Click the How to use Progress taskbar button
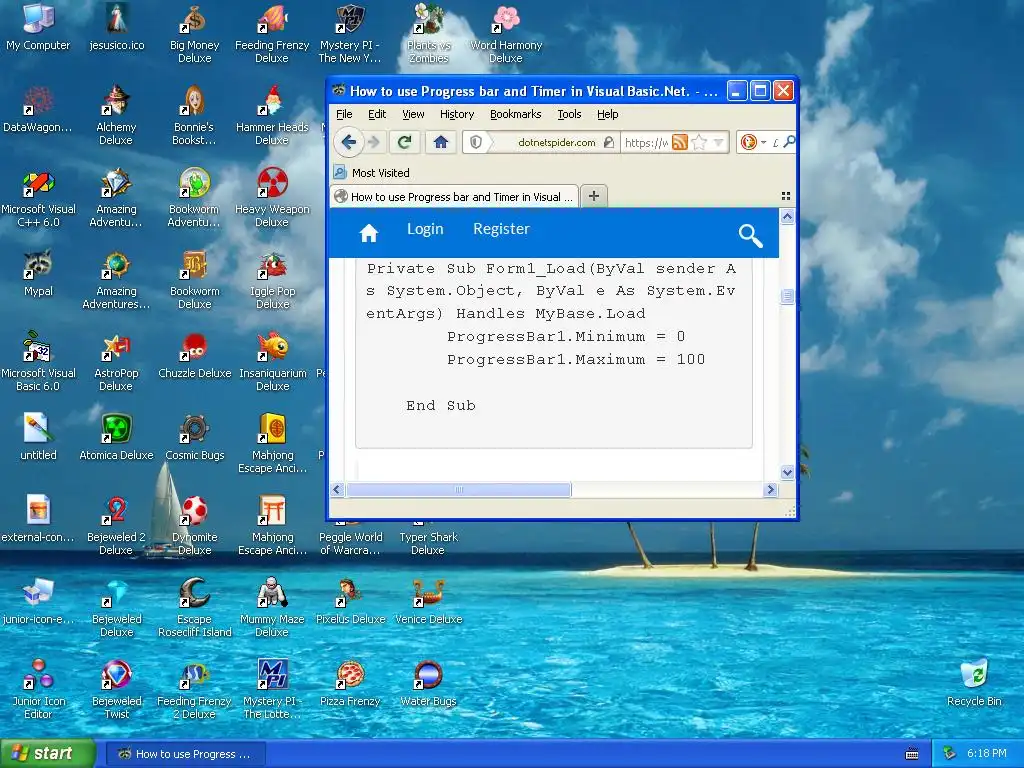 pyautogui.click(x=185, y=754)
